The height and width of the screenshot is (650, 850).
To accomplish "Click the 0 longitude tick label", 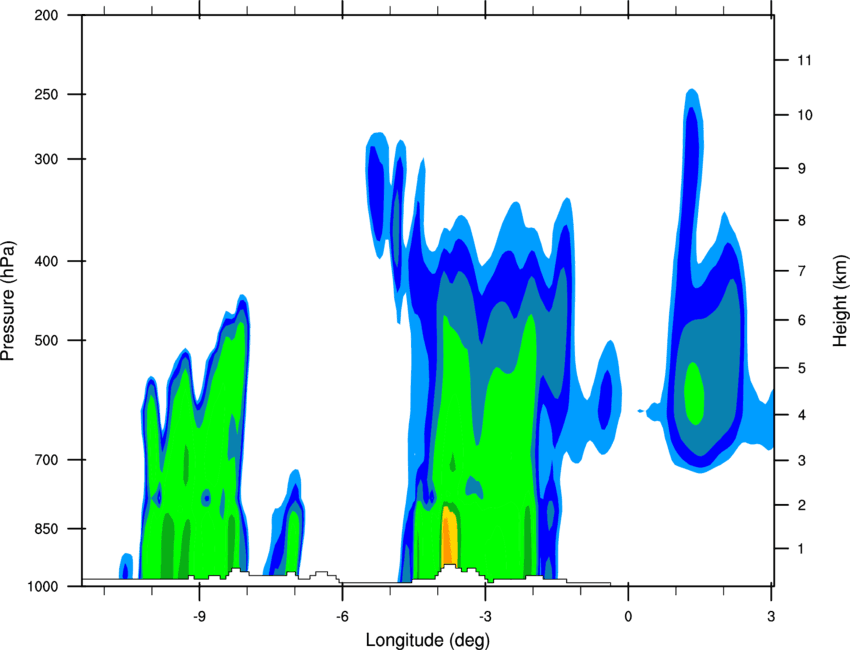I will coord(628,617).
